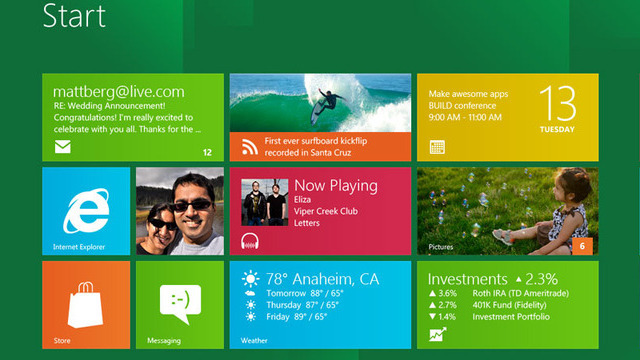Launch Internet Explorer logo tile
640x360 pixels.
(x=86, y=211)
